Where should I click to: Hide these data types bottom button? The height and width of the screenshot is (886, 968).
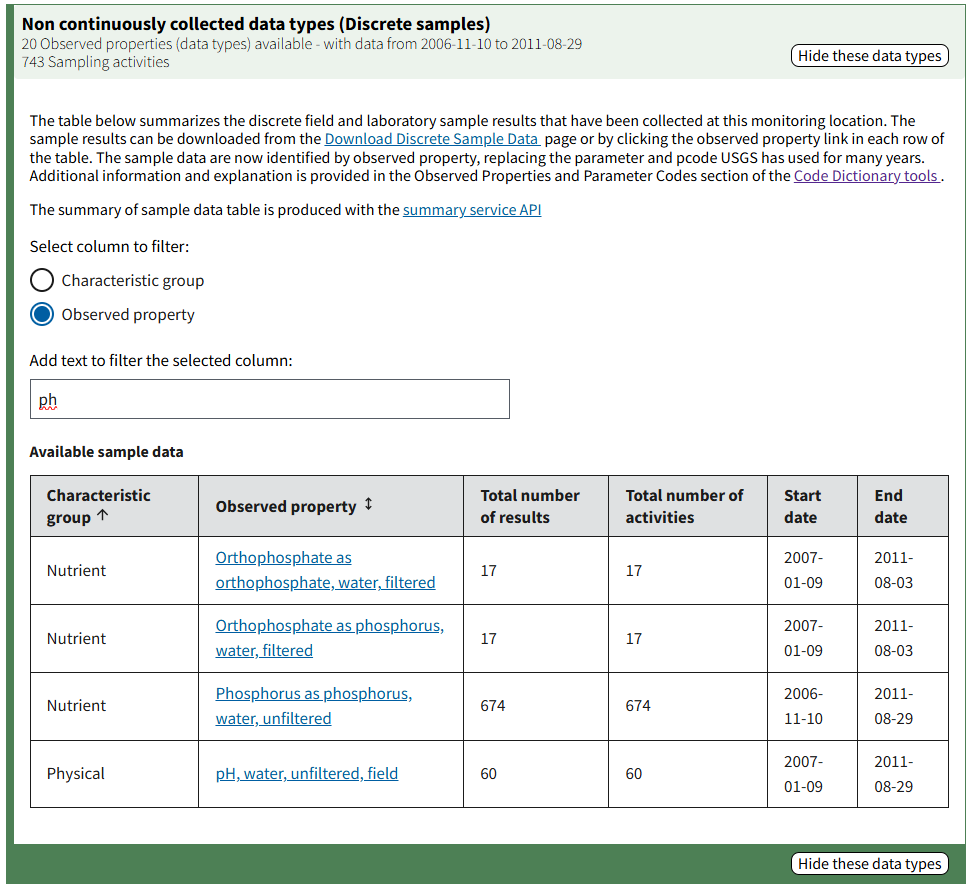click(869, 863)
